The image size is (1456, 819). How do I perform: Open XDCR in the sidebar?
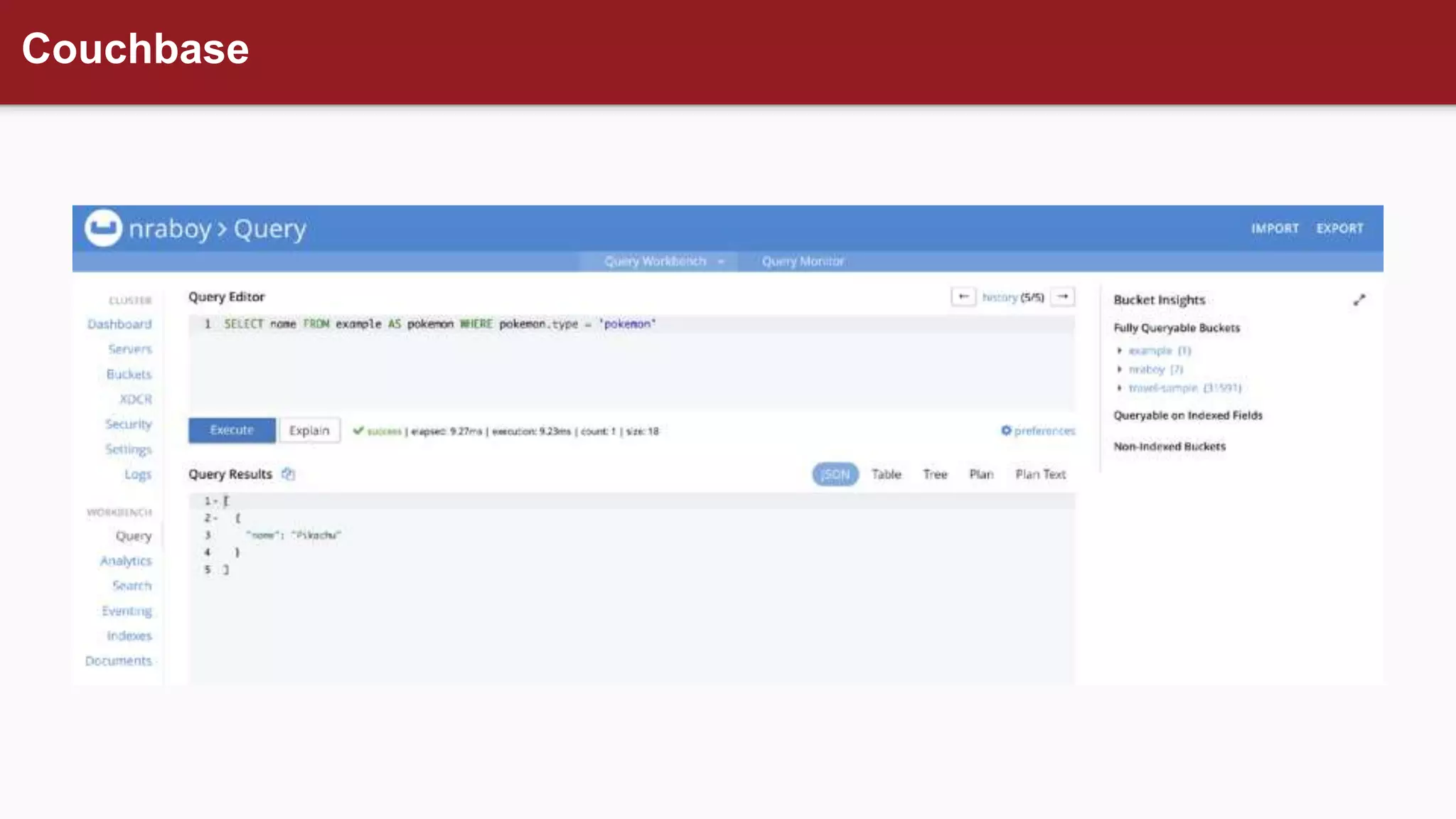[136, 399]
